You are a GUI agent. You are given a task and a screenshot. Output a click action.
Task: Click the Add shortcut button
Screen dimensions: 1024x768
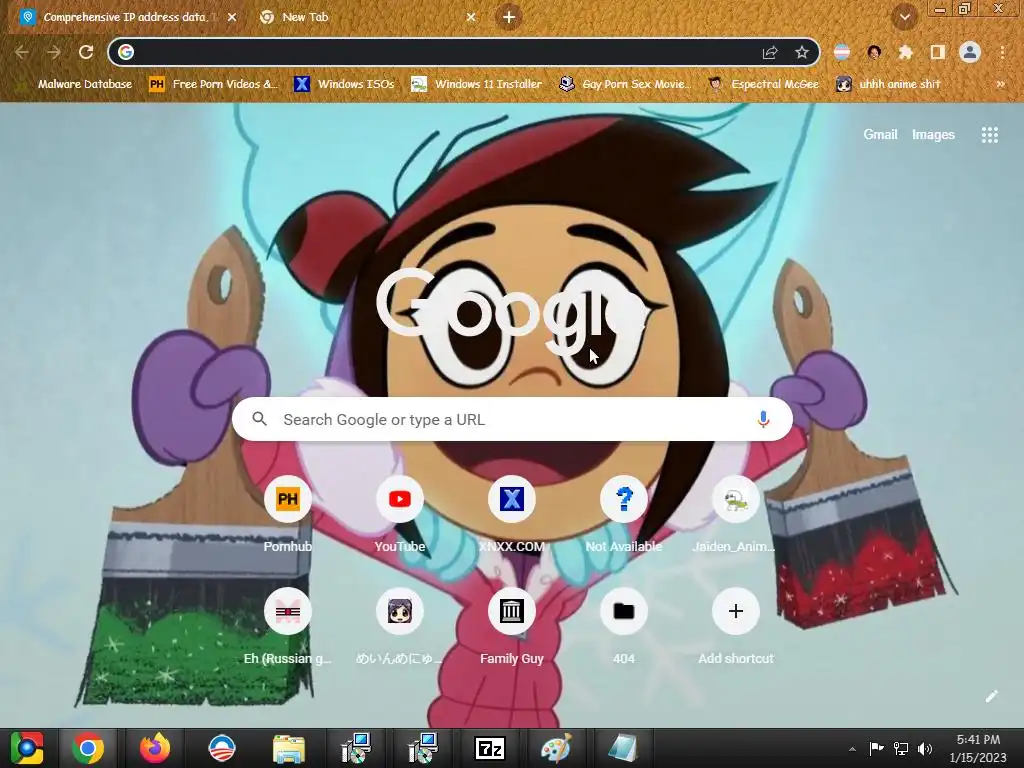coord(735,628)
